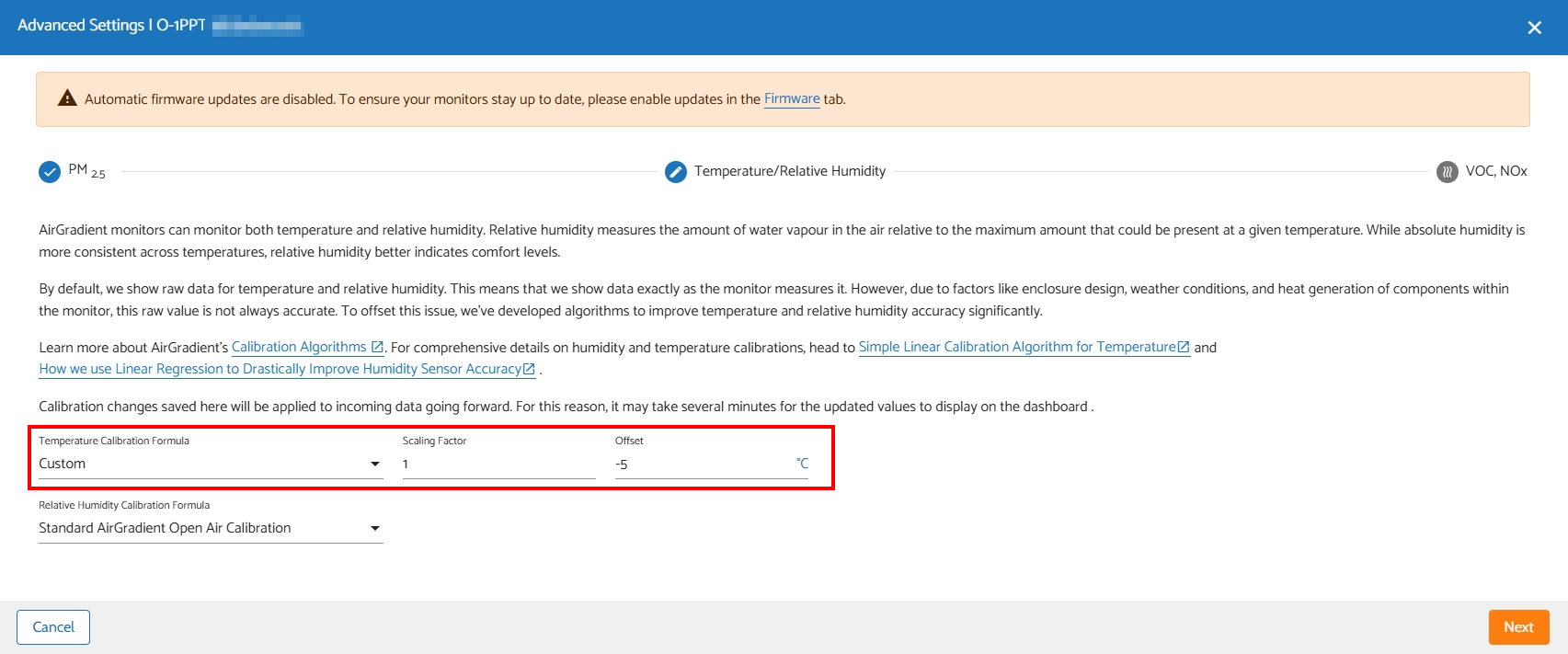Click the warning triangle icon in banner
The width and height of the screenshot is (1568, 654).
(67, 98)
